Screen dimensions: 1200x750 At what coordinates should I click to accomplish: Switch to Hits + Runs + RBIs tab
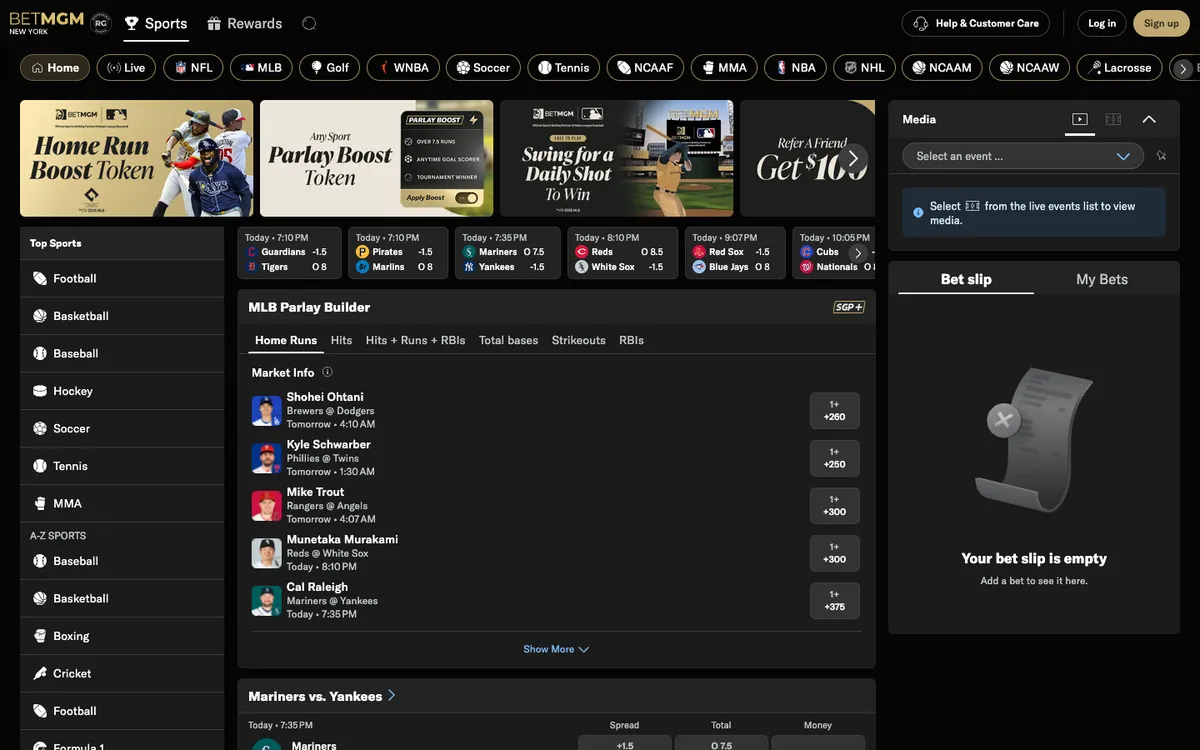pos(416,340)
